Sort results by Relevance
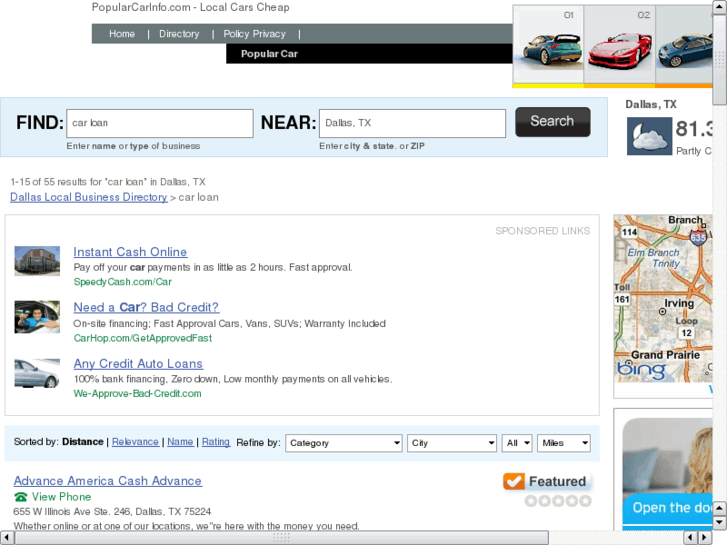The image size is (727, 545). pyautogui.click(x=135, y=442)
